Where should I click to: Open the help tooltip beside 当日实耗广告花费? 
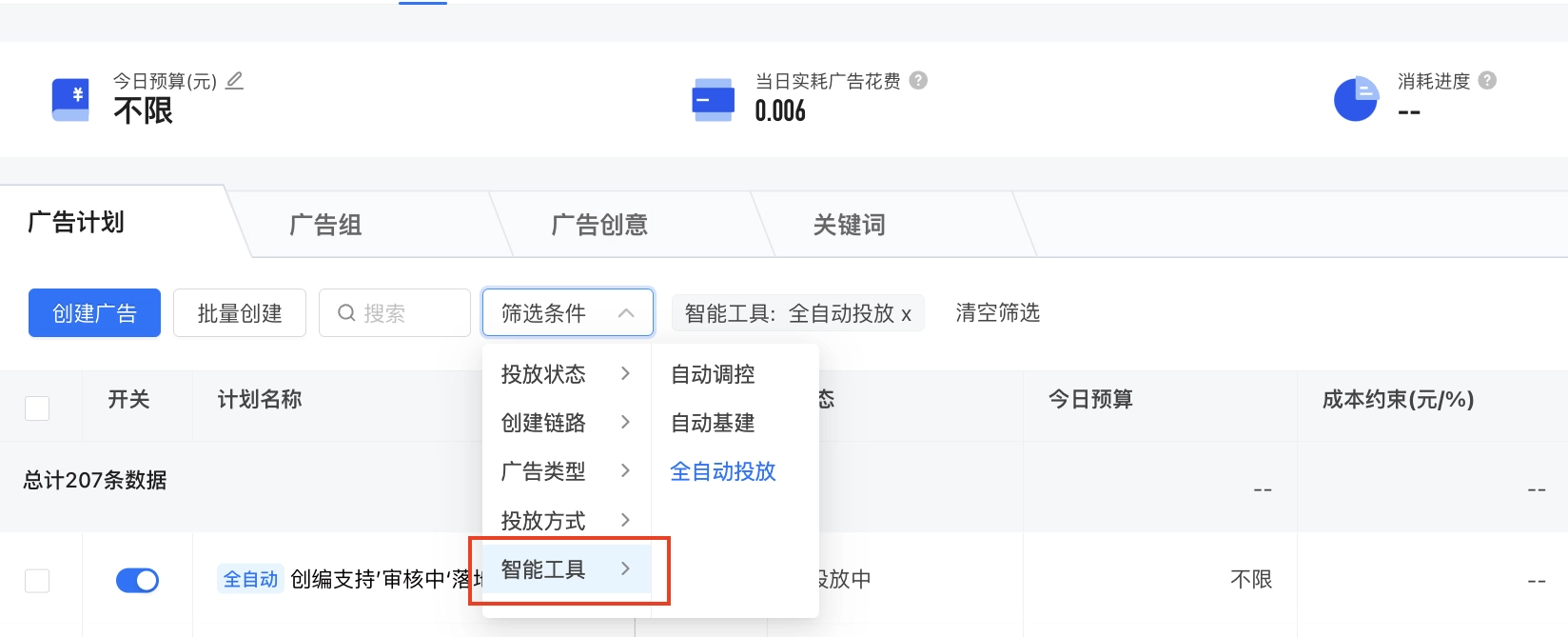[916, 81]
